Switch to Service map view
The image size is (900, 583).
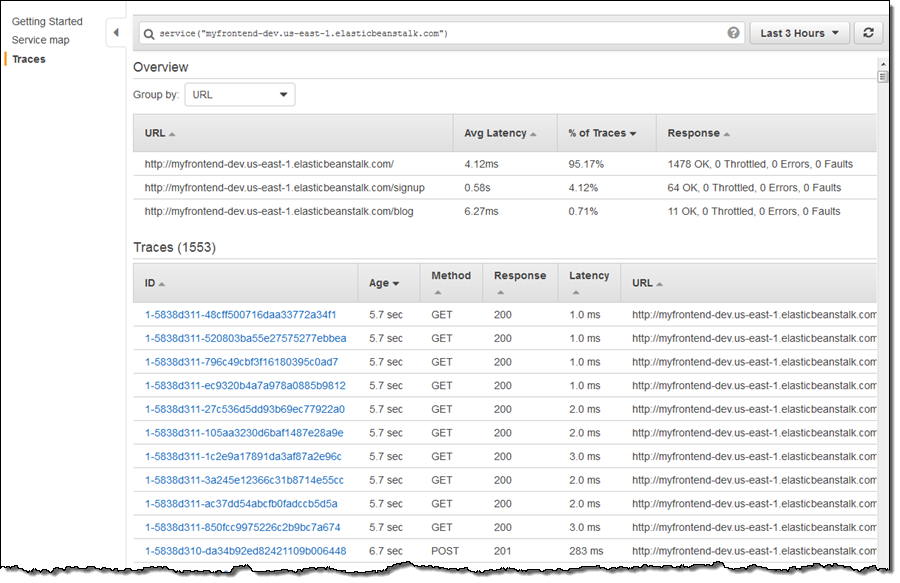click(41, 40)
